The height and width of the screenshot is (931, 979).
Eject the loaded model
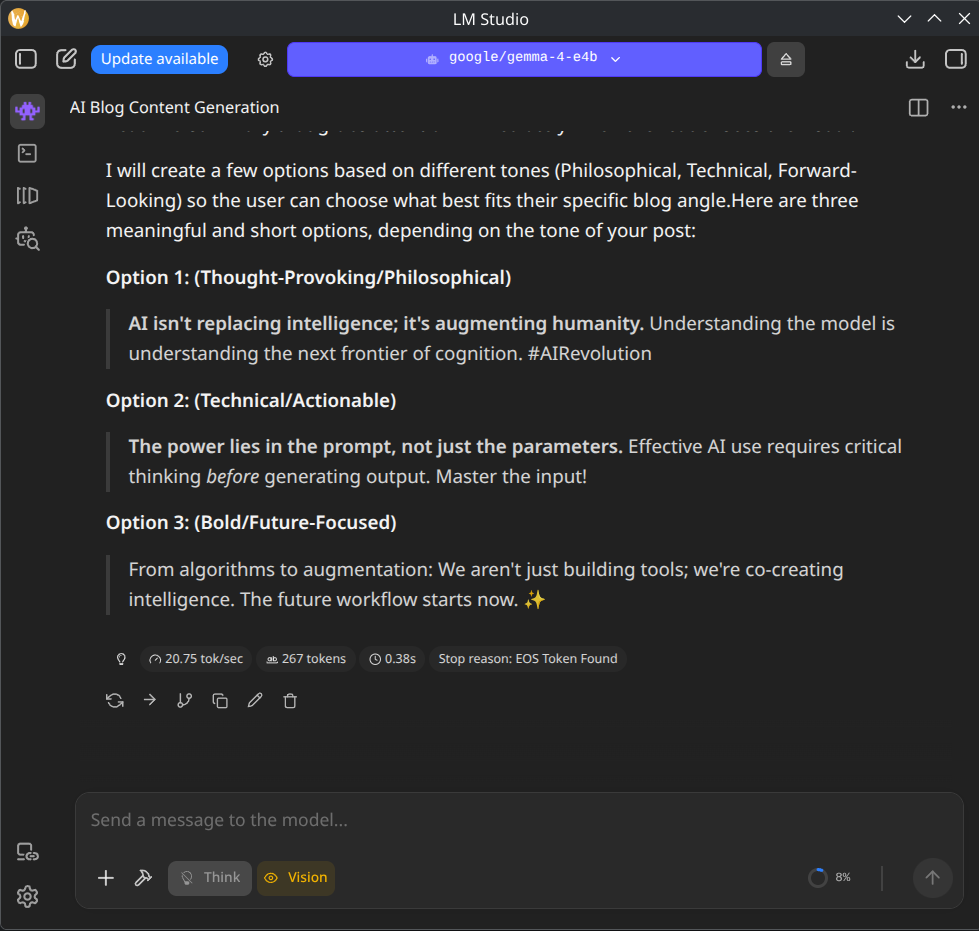(785, 59)
